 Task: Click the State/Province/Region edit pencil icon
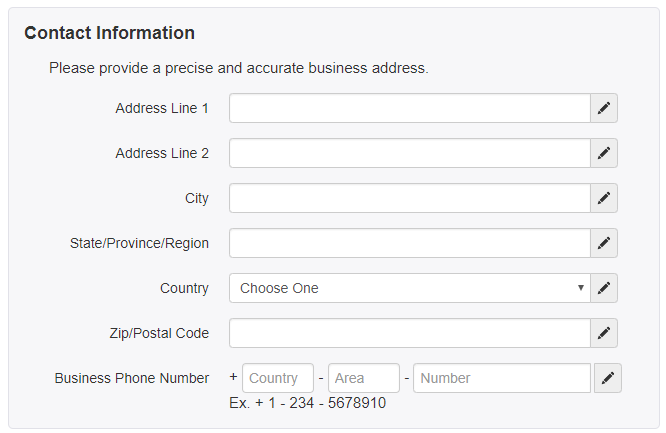[604, 243]
